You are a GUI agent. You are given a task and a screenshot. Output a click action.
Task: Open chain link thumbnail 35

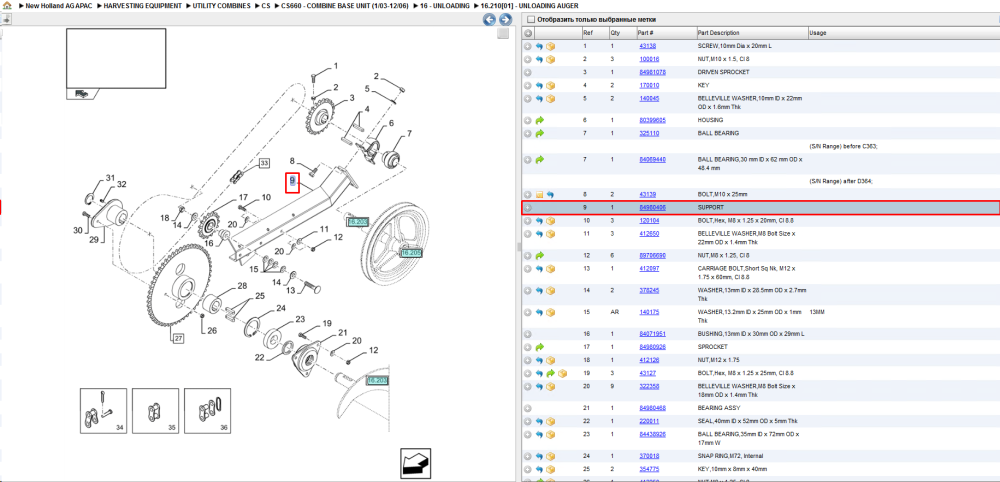[x=156, y=411]
